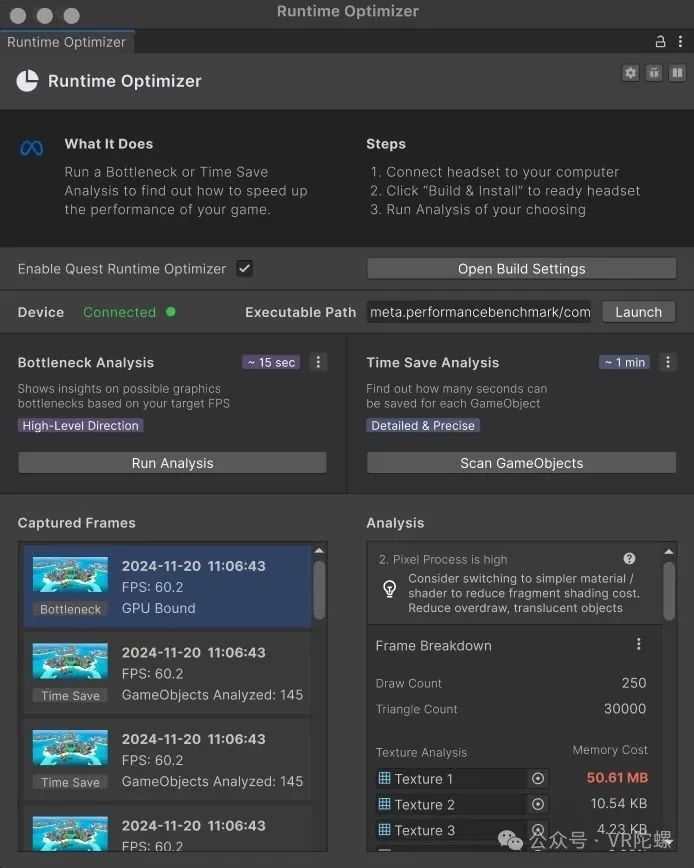Click the Executable Path input field
The image size is (694, 868).
click(x=479, y=312)
